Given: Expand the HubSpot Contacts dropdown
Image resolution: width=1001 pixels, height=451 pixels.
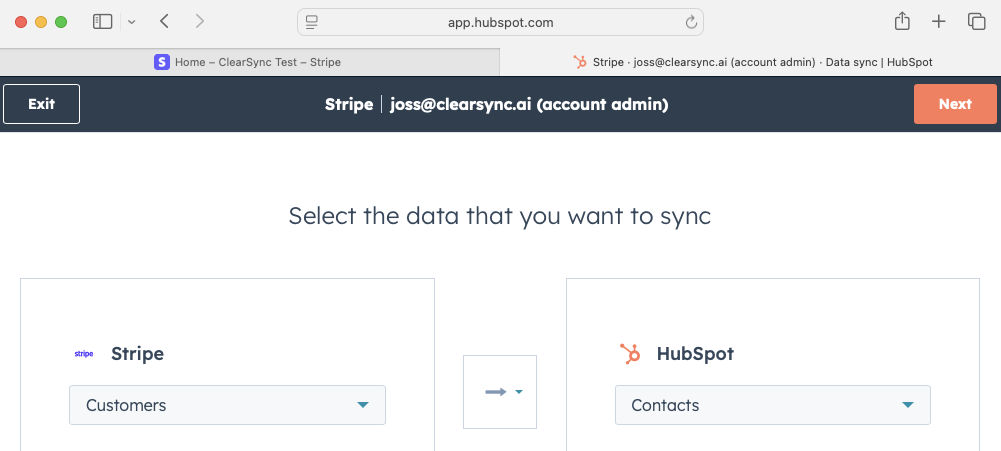Looking at the screenshot, I should (772, 405).
